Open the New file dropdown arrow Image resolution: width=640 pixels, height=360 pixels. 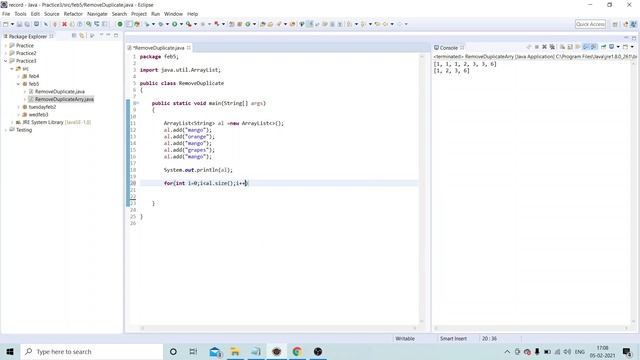[12, 24]
